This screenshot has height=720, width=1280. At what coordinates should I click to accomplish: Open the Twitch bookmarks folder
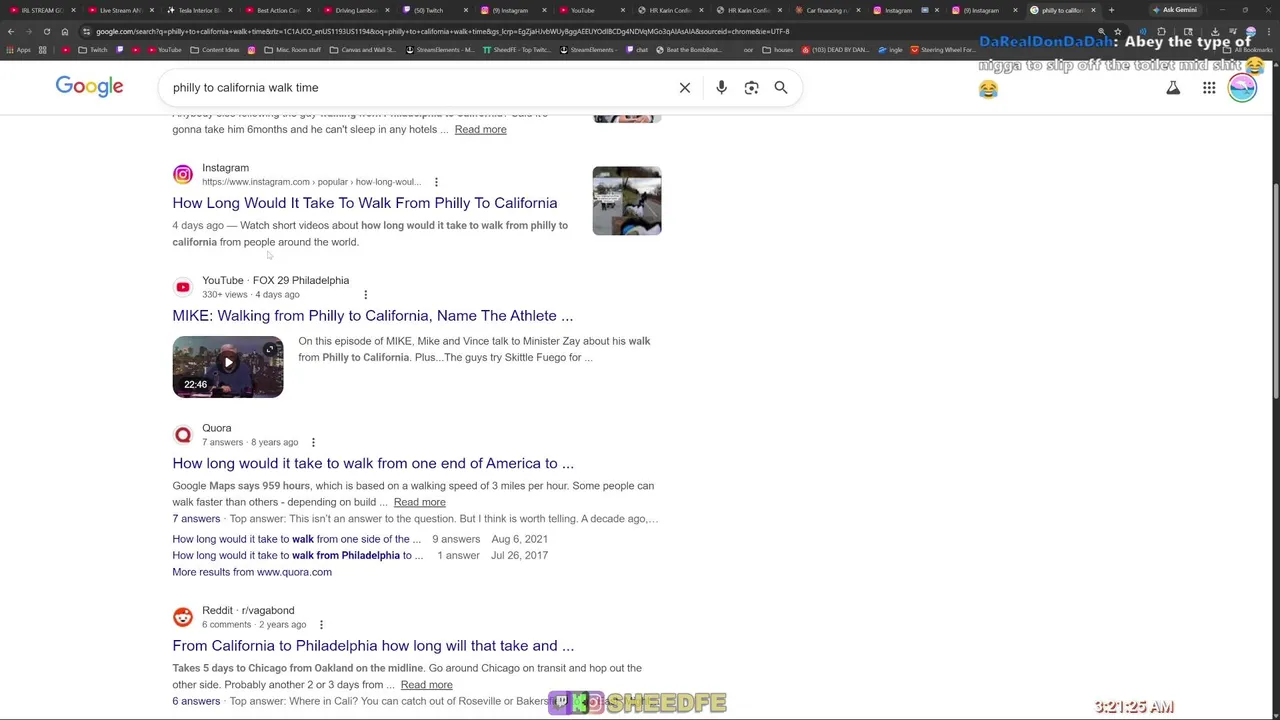(x=93, y=49)
